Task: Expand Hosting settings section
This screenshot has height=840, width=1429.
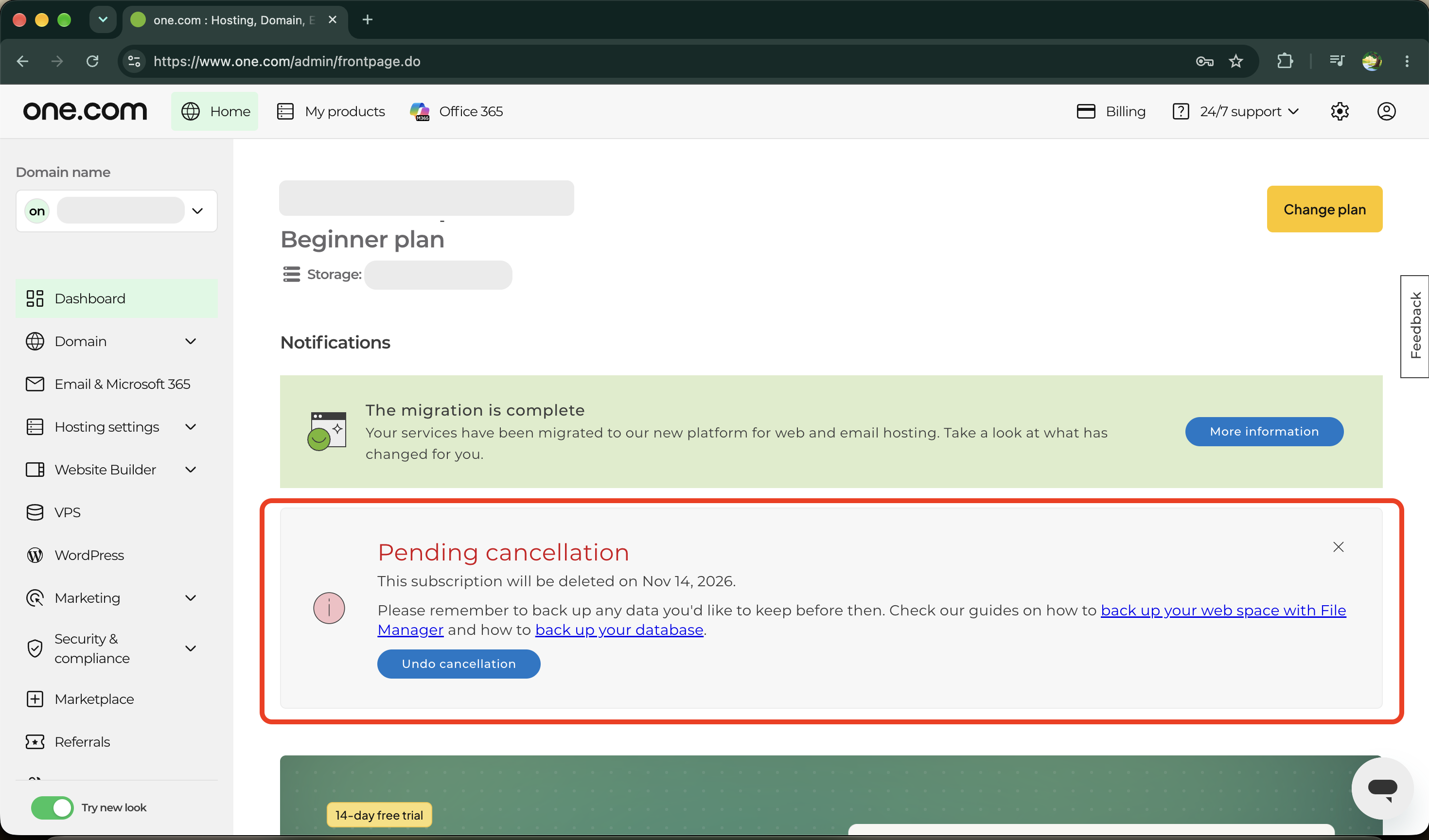Action: (x=116, y=427)
